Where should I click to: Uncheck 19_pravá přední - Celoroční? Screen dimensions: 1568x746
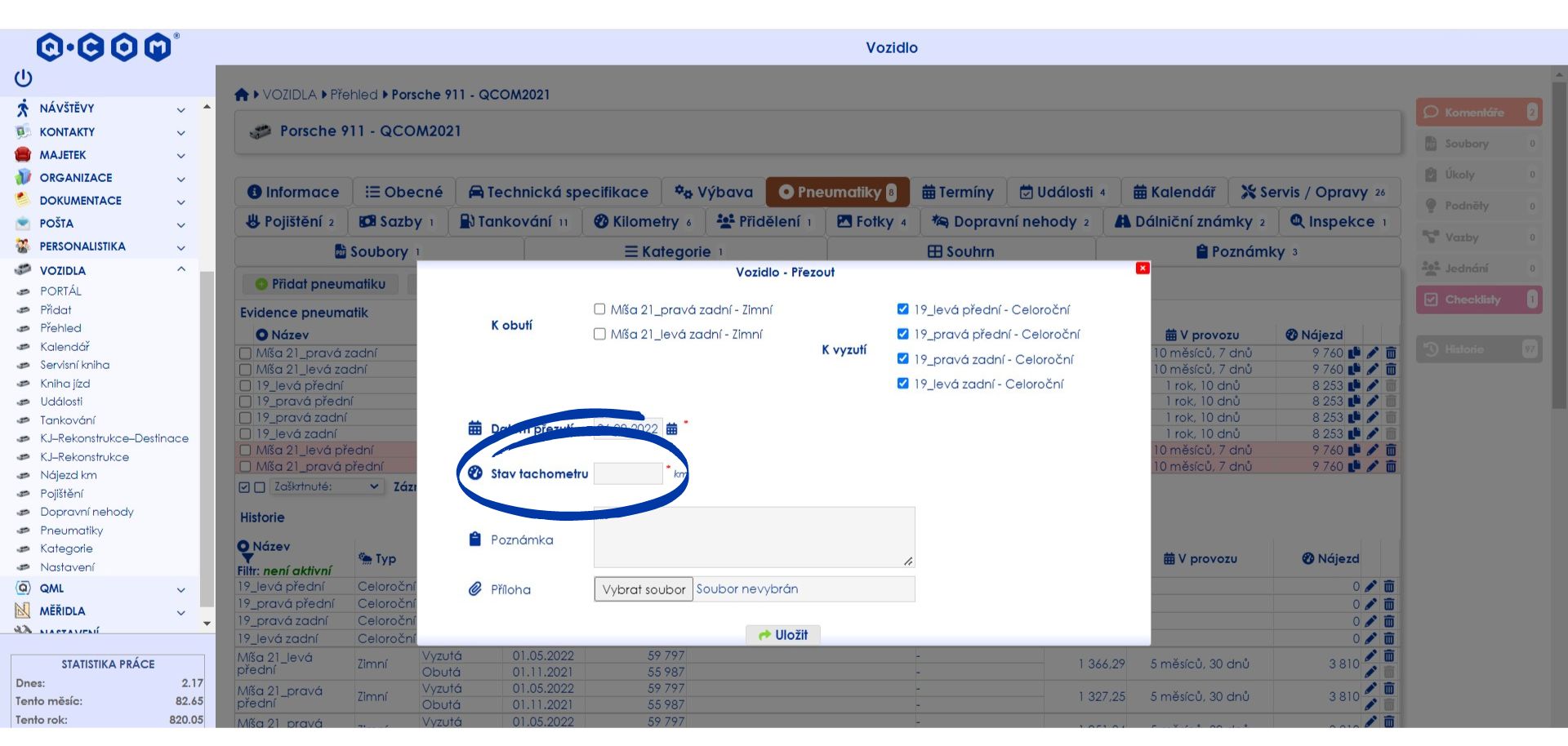click(x=902, y=334)
